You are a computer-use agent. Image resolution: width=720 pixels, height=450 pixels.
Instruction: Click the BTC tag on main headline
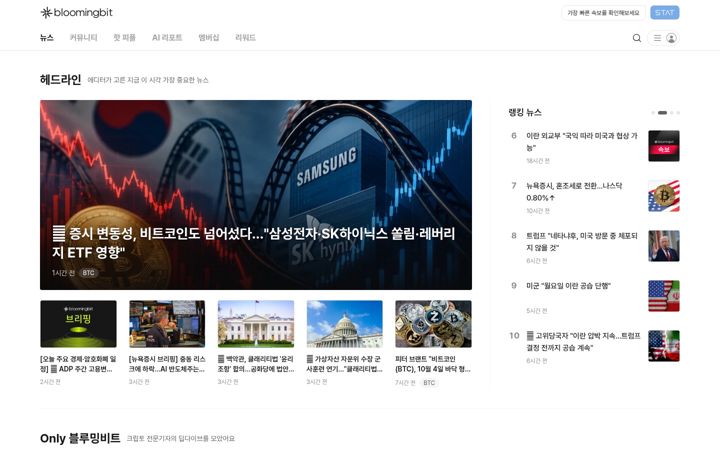tap(88, 273)
